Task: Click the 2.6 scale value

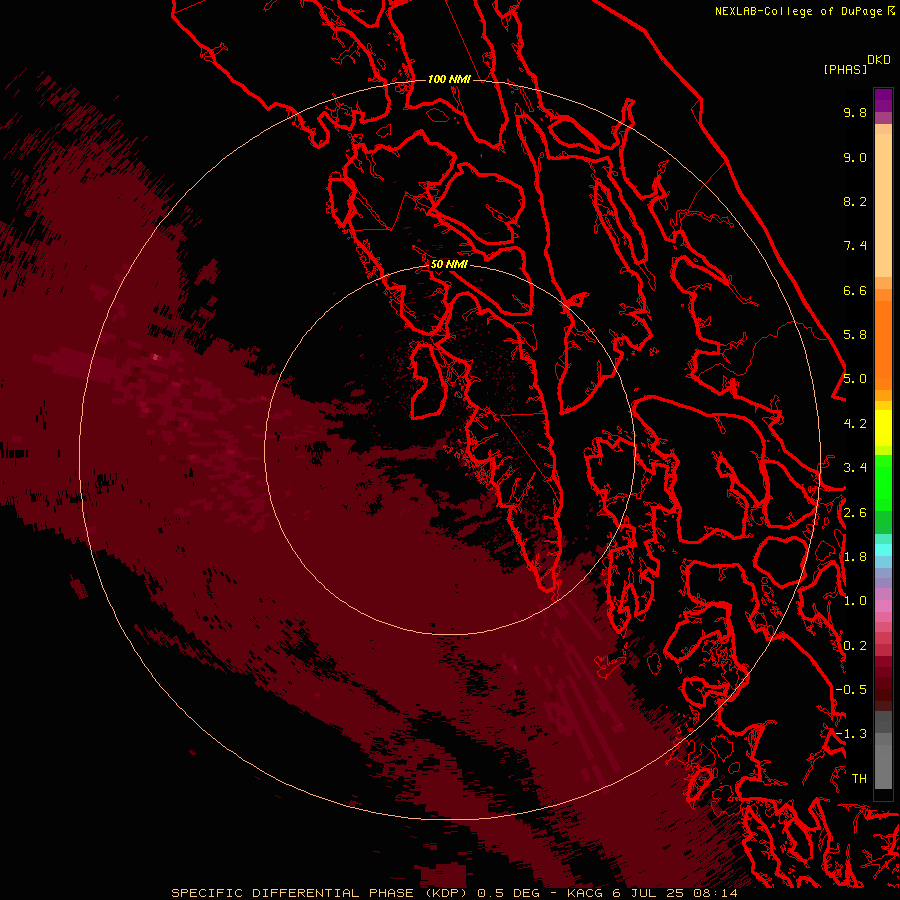Action: click(x=855, y=513)
